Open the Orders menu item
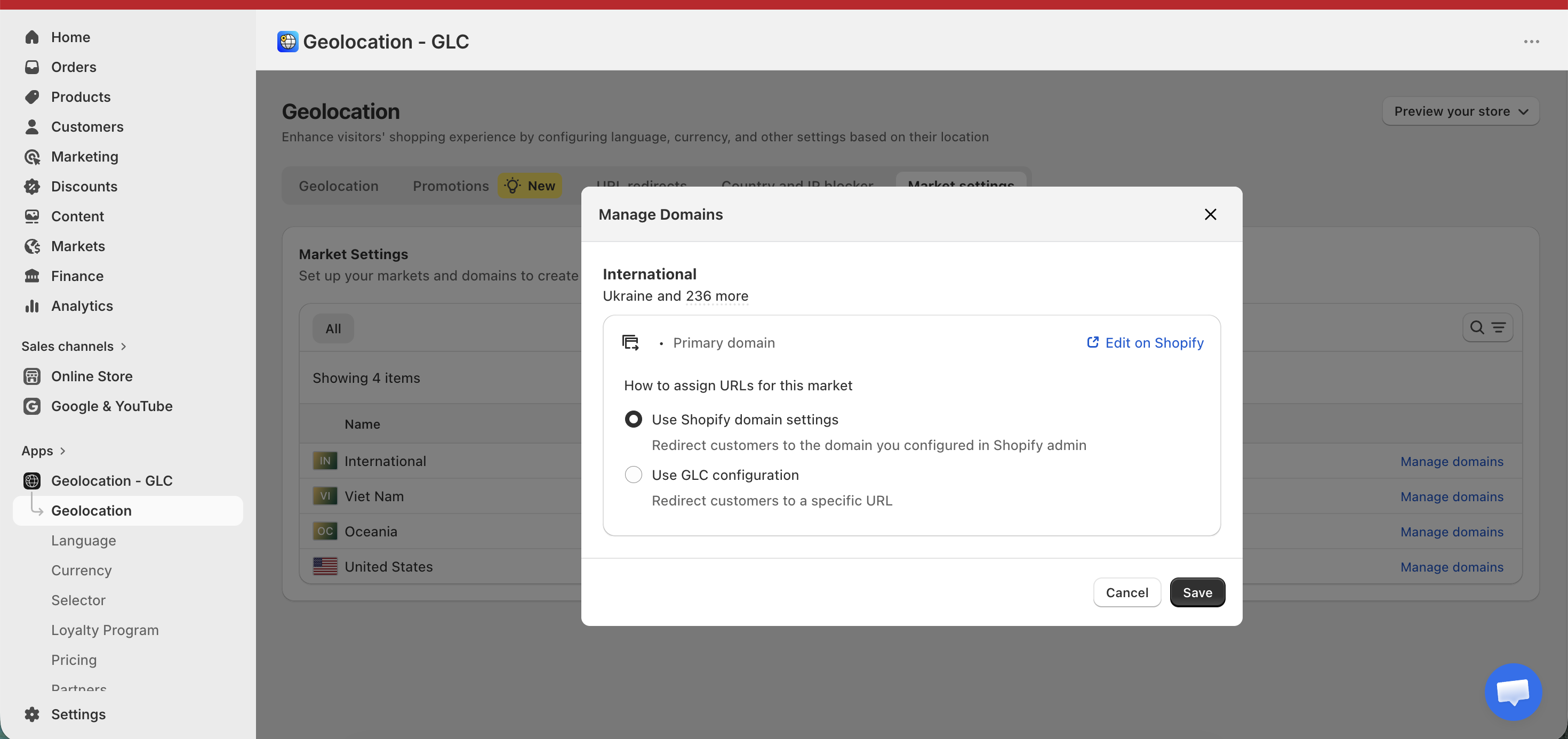1568x739 pixels. coord(74,67)
